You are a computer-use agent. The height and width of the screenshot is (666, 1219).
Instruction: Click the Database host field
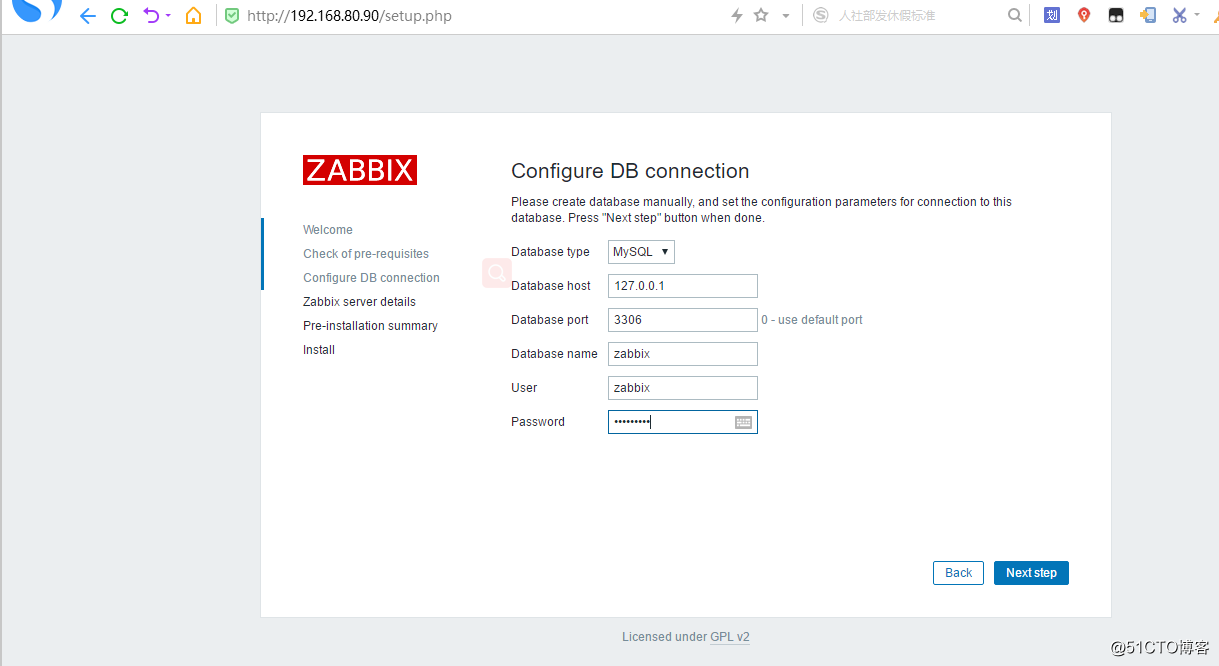[683, 286]
